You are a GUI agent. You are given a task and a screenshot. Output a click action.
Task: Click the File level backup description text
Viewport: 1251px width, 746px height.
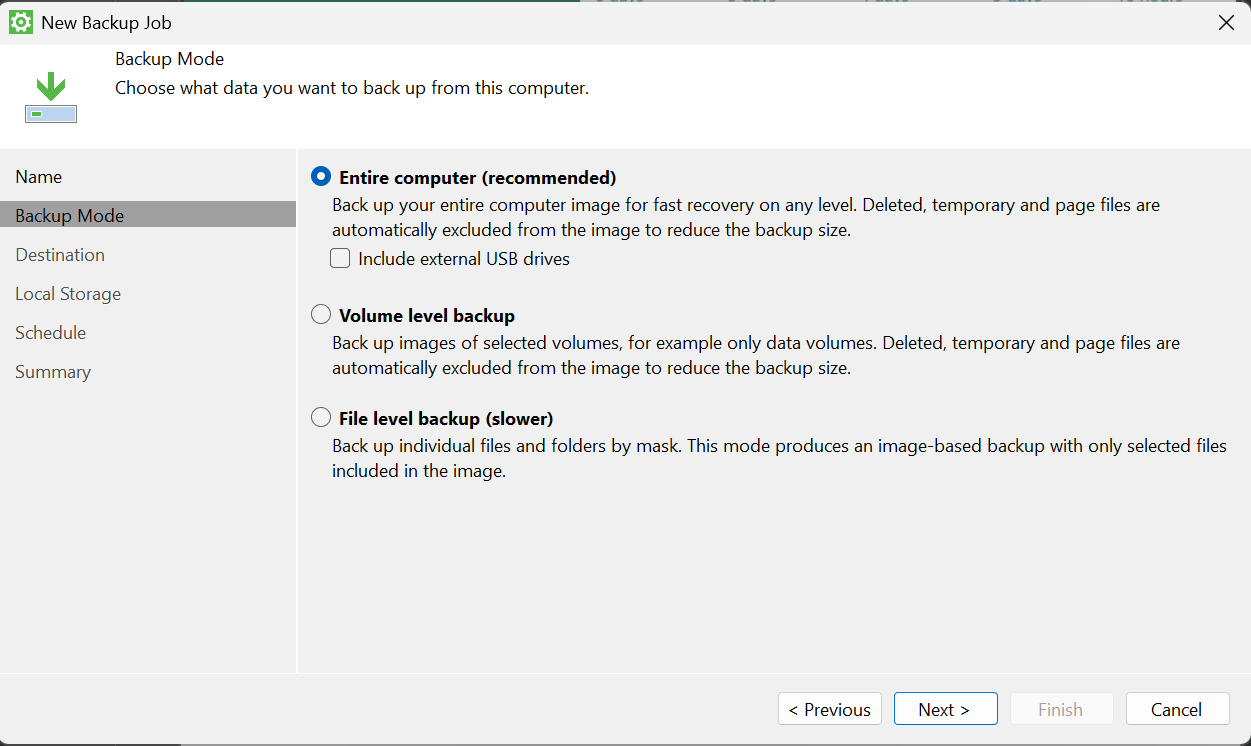tap(778, 458)
